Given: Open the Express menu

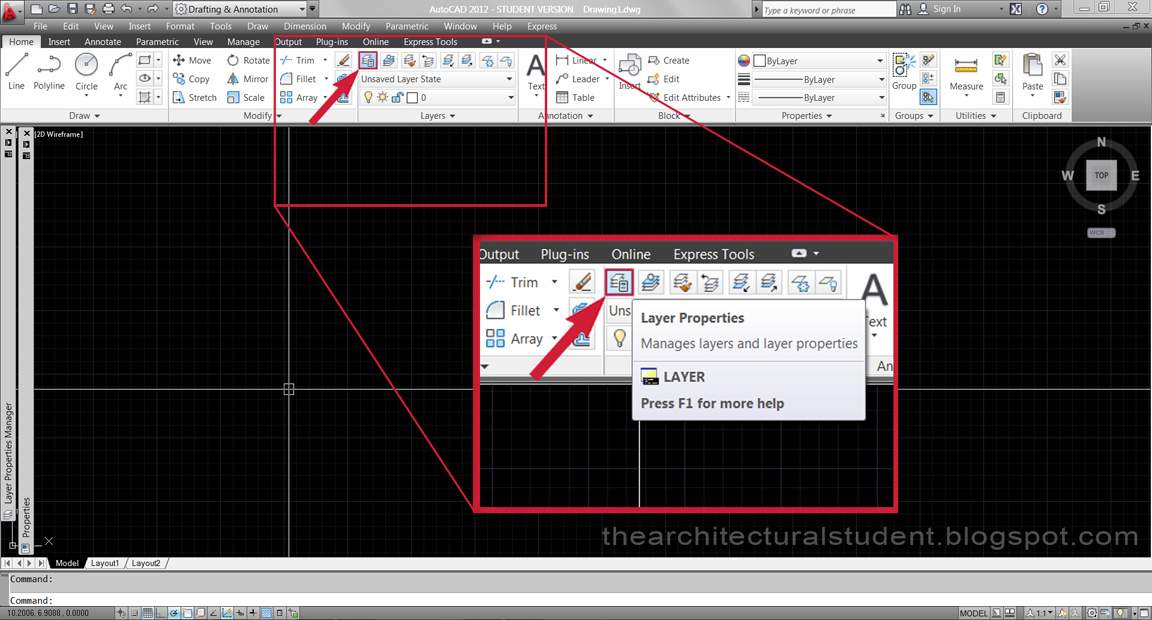Looking at the screenshot, I should [x=541, y=26].
